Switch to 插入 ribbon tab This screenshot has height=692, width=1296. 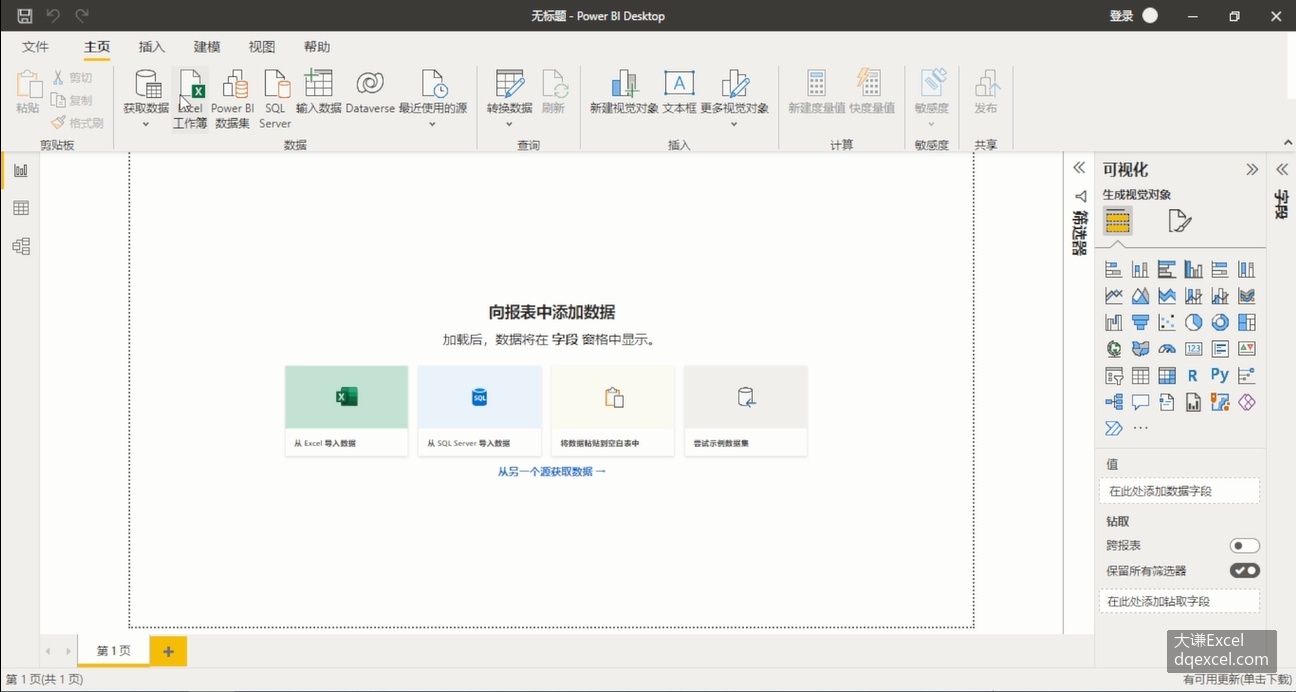[x=152, y=47]
